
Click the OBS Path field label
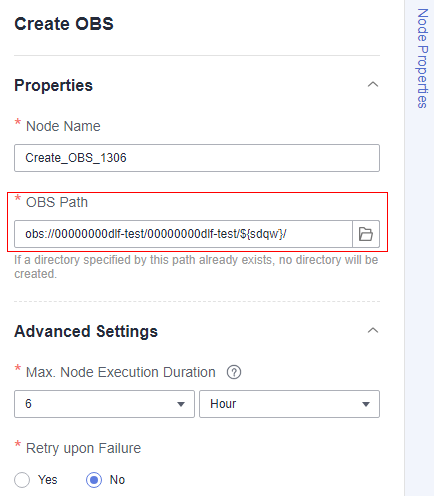pyautogui.click(x=57, y=202)
